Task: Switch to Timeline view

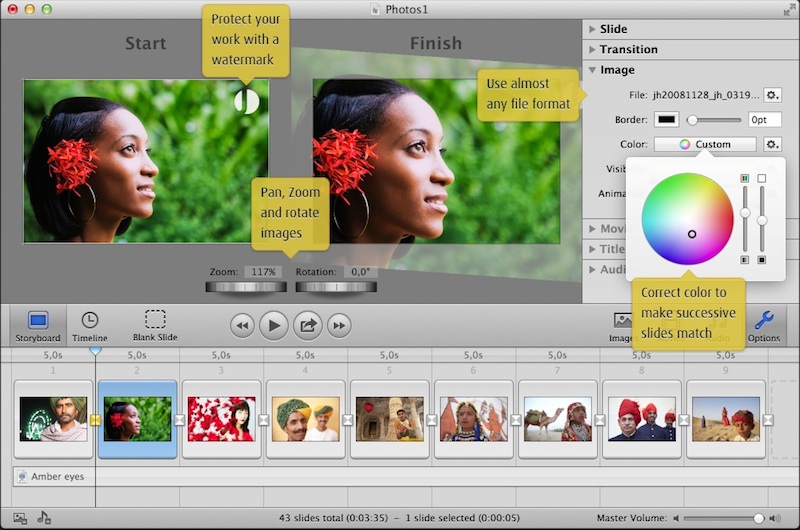Action: click(89, 323)
